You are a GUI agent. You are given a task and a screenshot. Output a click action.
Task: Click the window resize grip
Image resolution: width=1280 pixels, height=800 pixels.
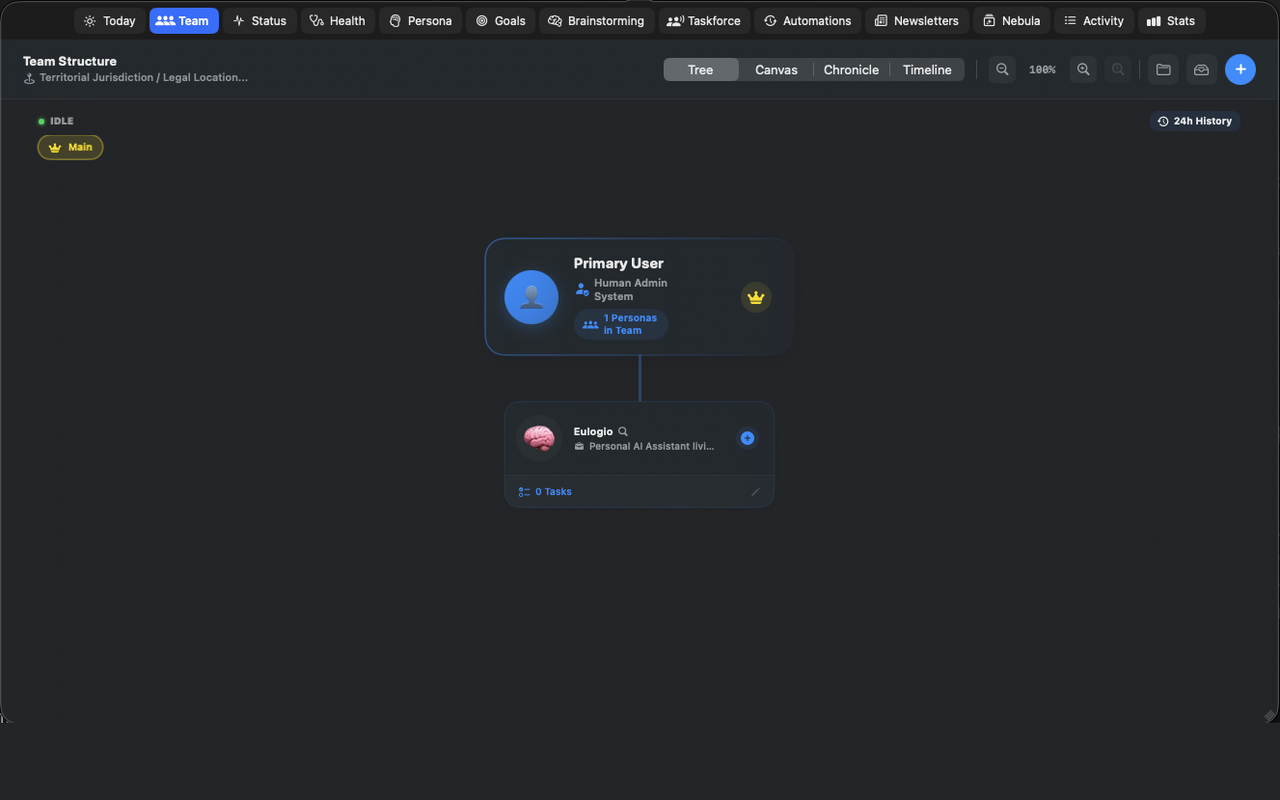click(1270, 715)
